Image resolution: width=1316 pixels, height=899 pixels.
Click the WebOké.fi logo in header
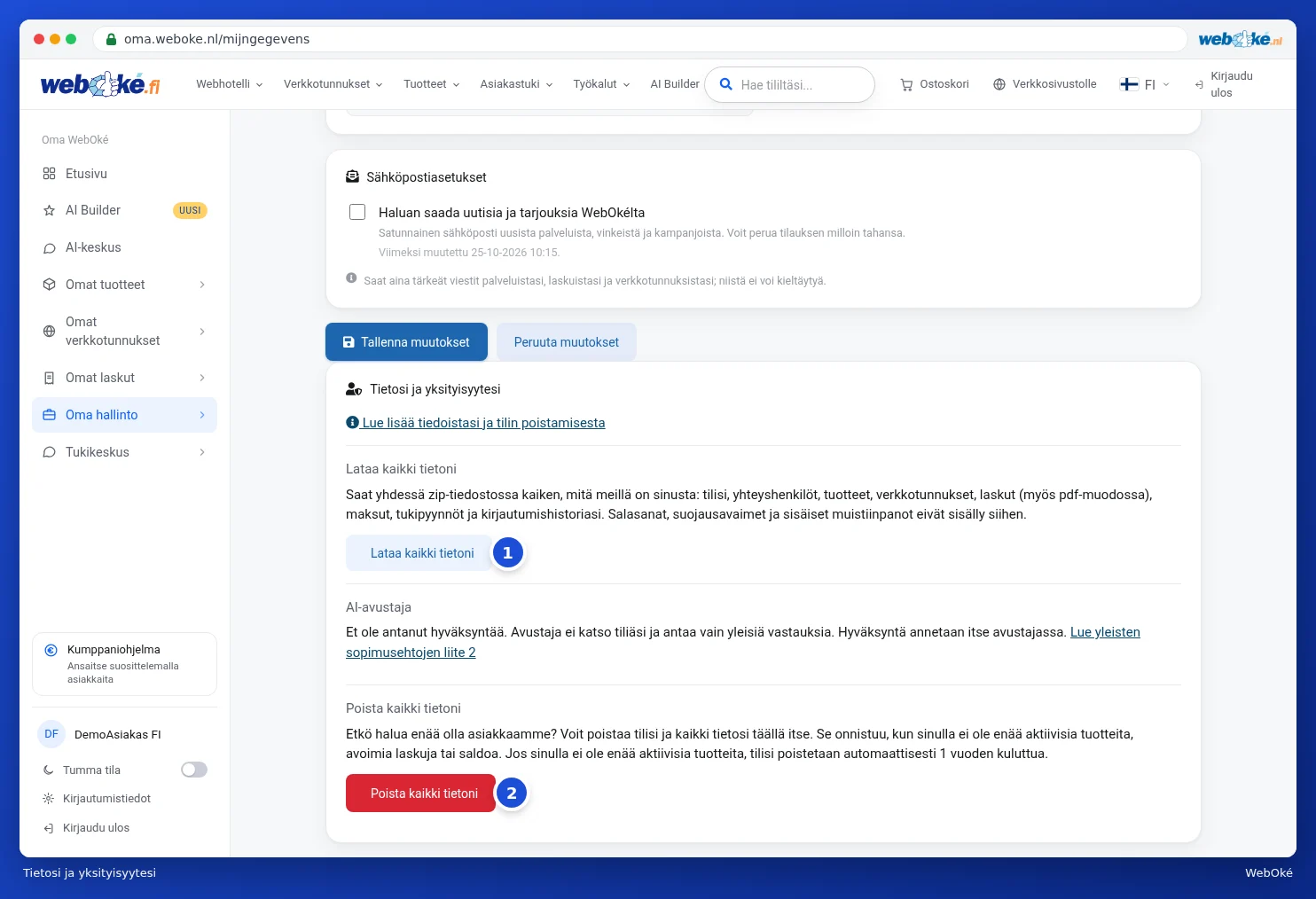(100, 84)
